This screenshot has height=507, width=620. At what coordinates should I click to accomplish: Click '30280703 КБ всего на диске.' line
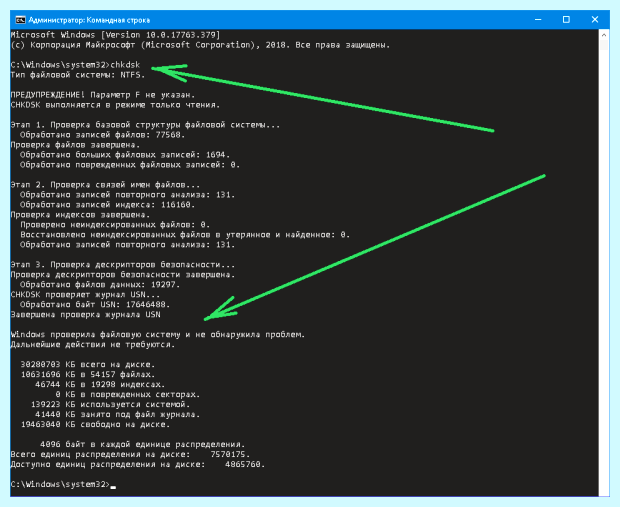(88, 364)
